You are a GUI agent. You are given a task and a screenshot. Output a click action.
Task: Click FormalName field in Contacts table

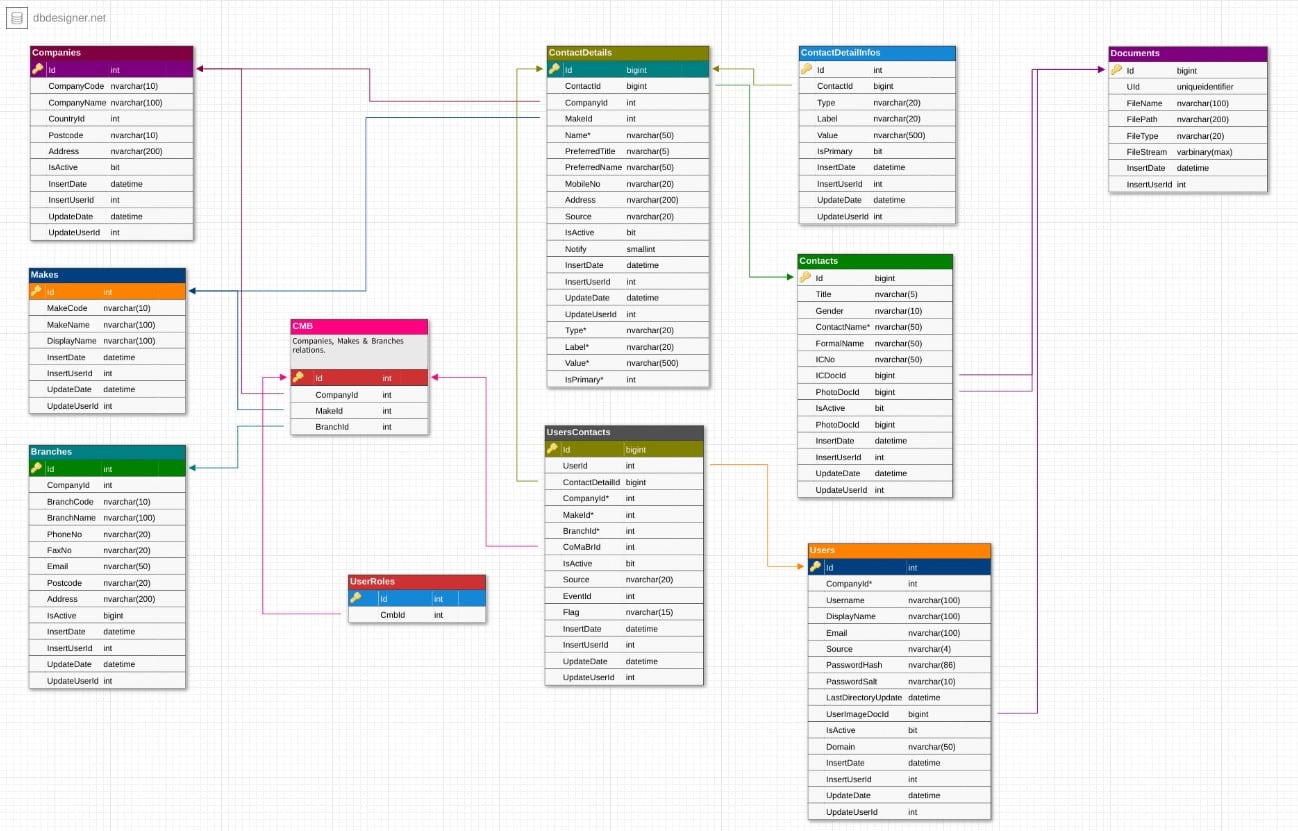coord(875,343)
